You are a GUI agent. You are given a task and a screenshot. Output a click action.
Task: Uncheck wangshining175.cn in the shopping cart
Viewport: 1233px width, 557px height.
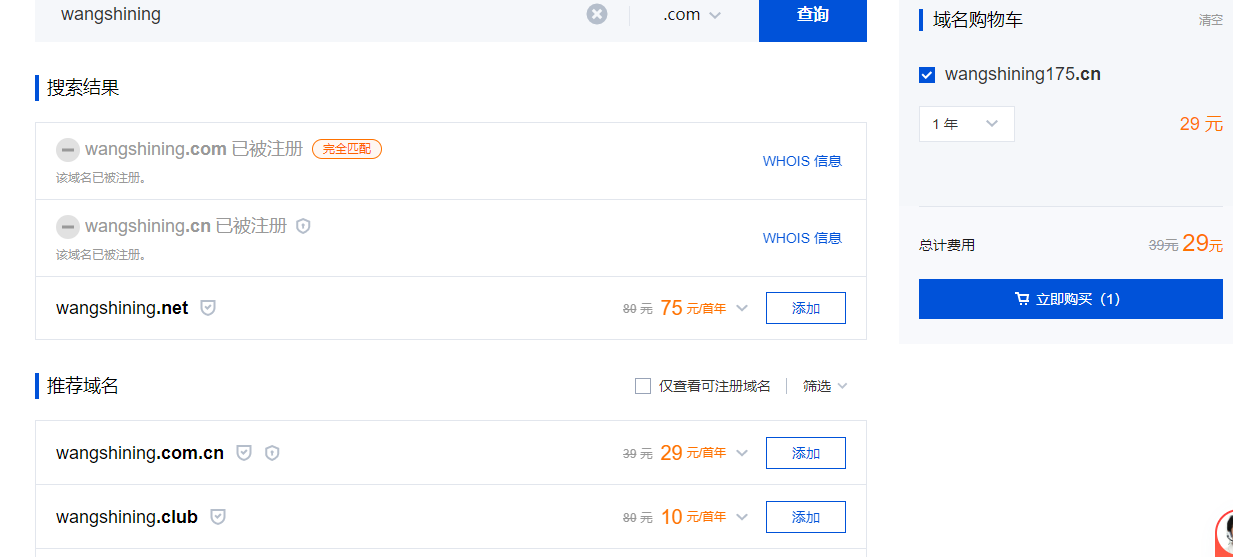(927, 75)
